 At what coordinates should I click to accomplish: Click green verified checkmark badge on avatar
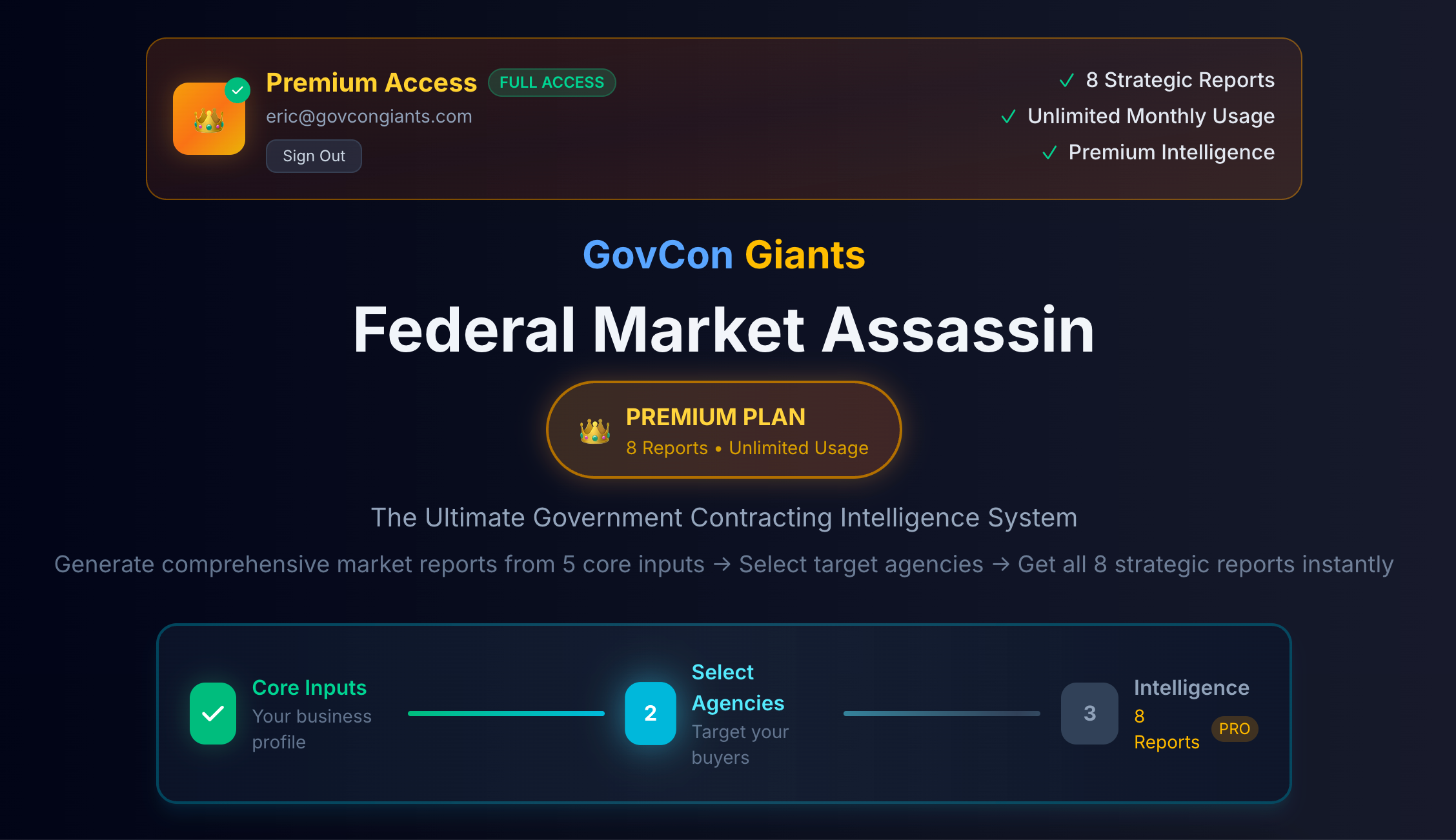pos(238,90)
